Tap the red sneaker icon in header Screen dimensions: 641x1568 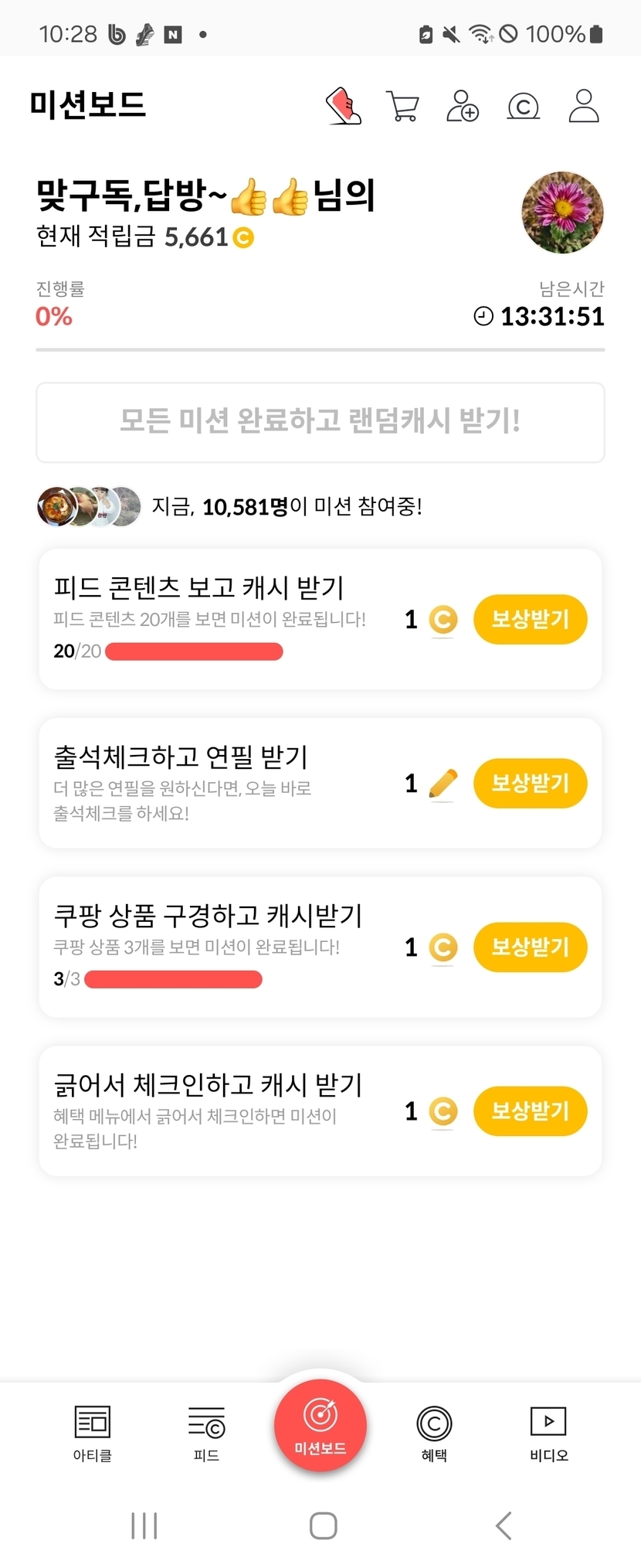tap(343, 106)
